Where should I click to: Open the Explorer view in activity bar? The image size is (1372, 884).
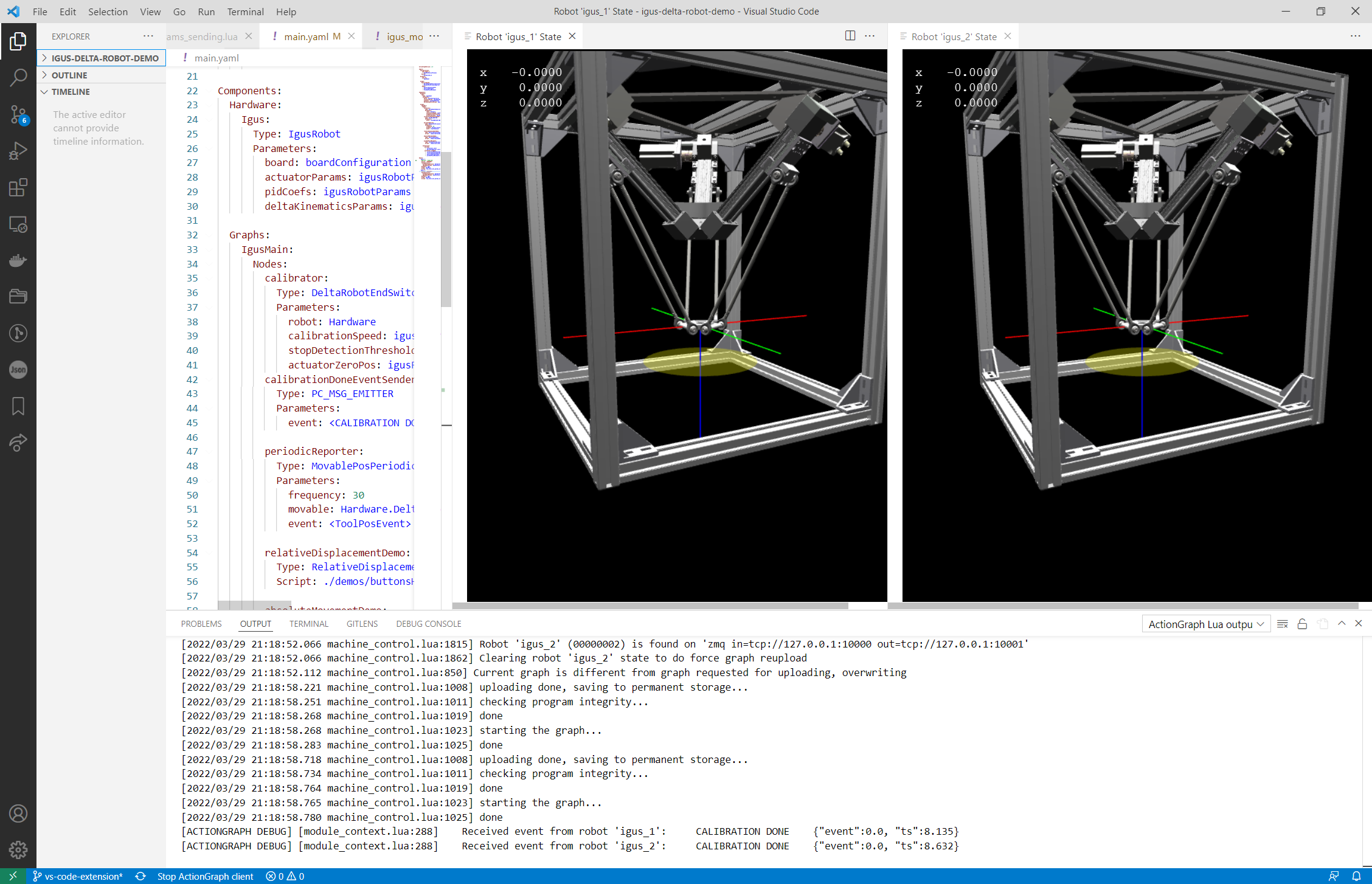tap(18, 41)
